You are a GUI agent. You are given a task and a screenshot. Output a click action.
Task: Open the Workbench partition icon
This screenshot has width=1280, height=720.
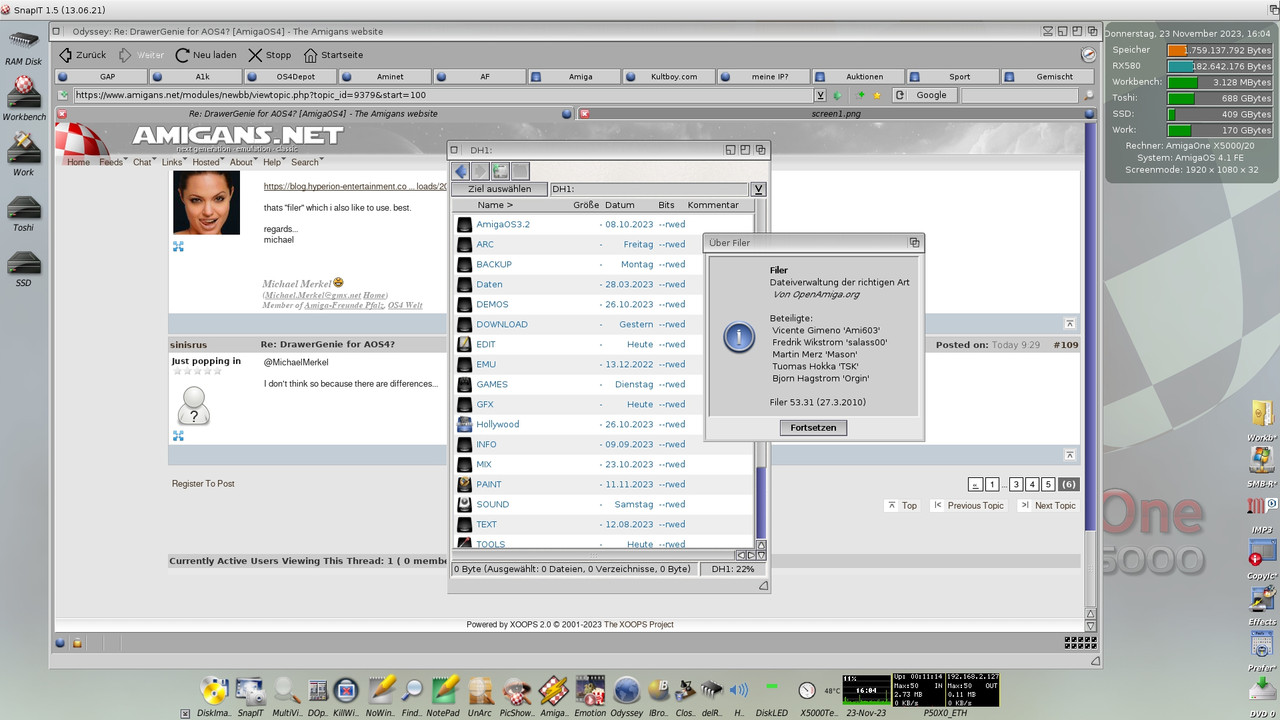click(x=23, y=99)
